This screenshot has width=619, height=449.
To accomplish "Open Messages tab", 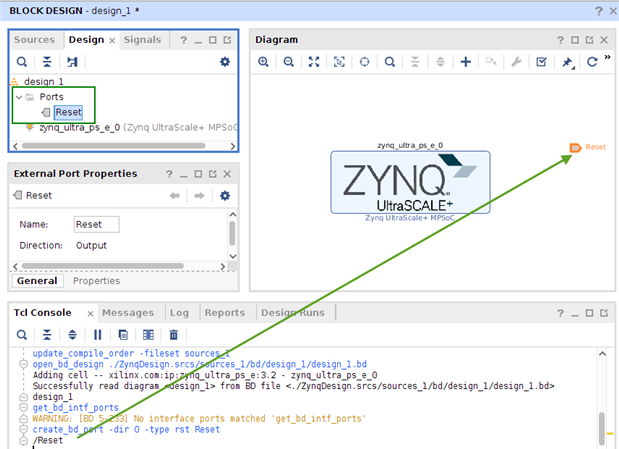I will [x=128, y=313].
